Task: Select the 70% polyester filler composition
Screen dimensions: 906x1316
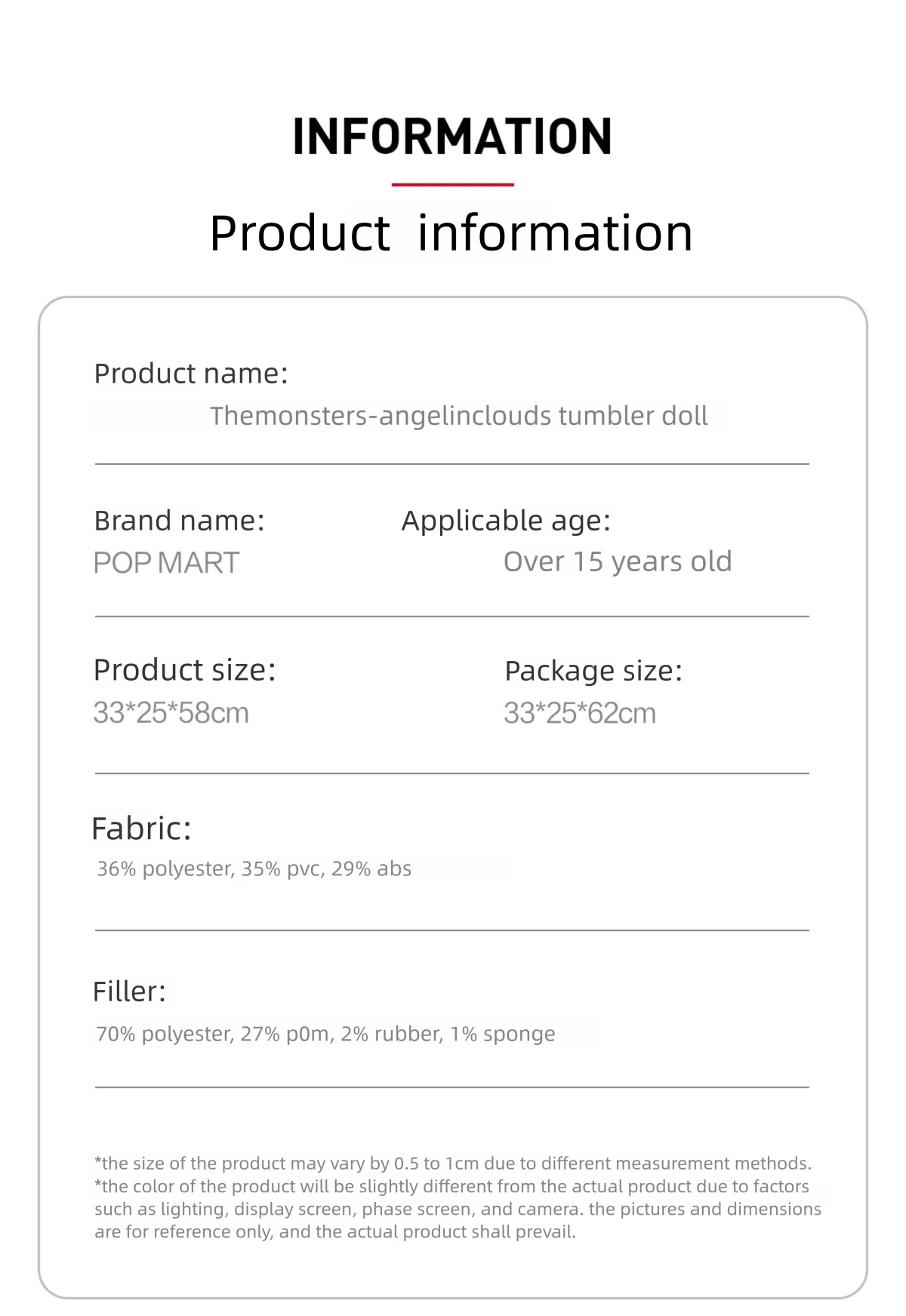Action: [x=325, y=1034]
